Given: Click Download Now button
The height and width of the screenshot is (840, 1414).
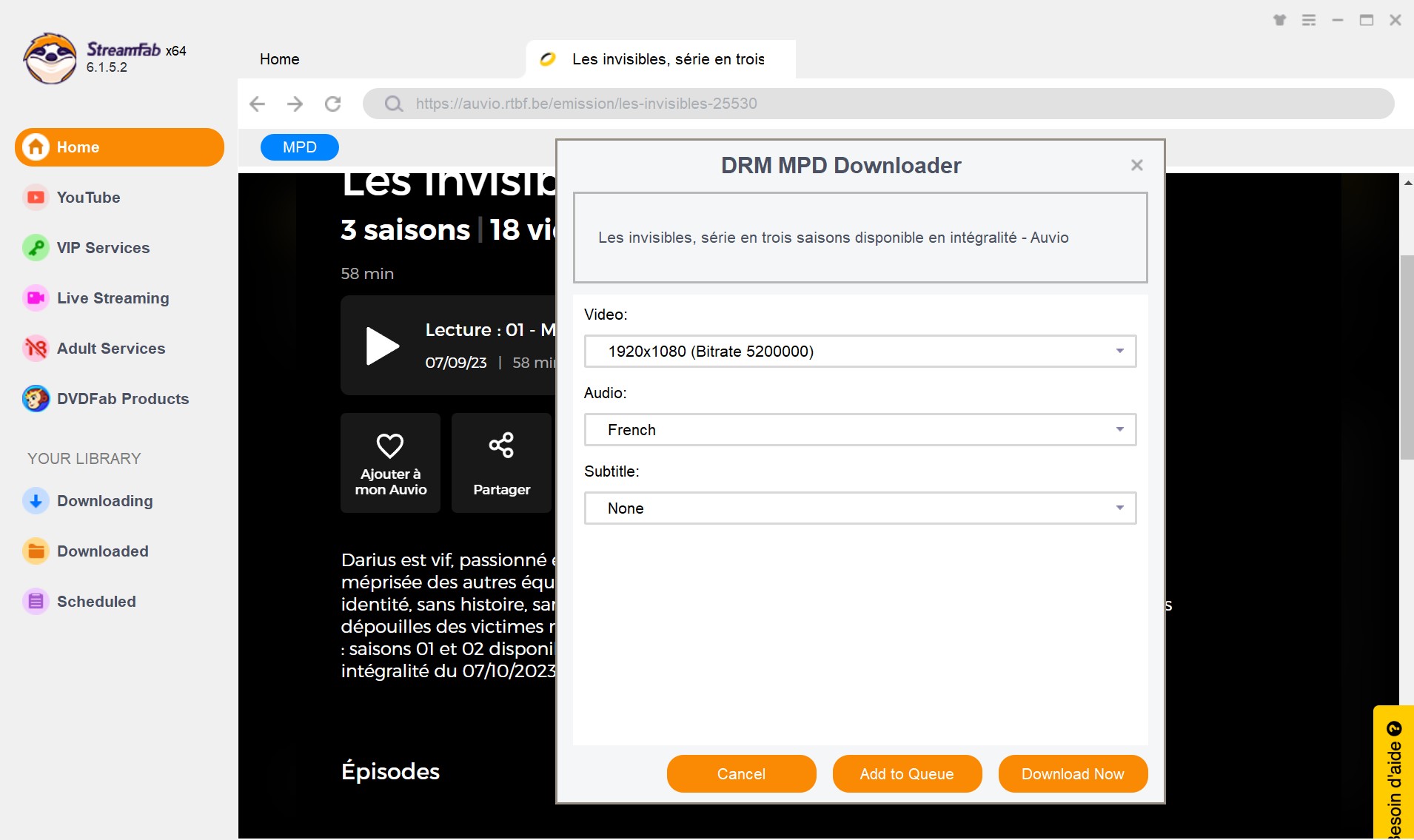Looking at the screenshot, I should coord(1073,774).
